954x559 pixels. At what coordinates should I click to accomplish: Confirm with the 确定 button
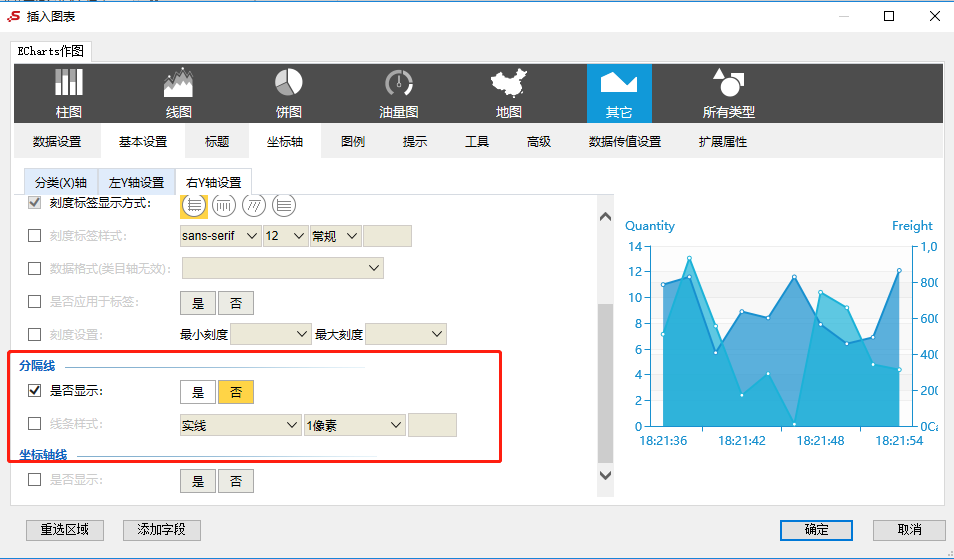coord(816,530)
